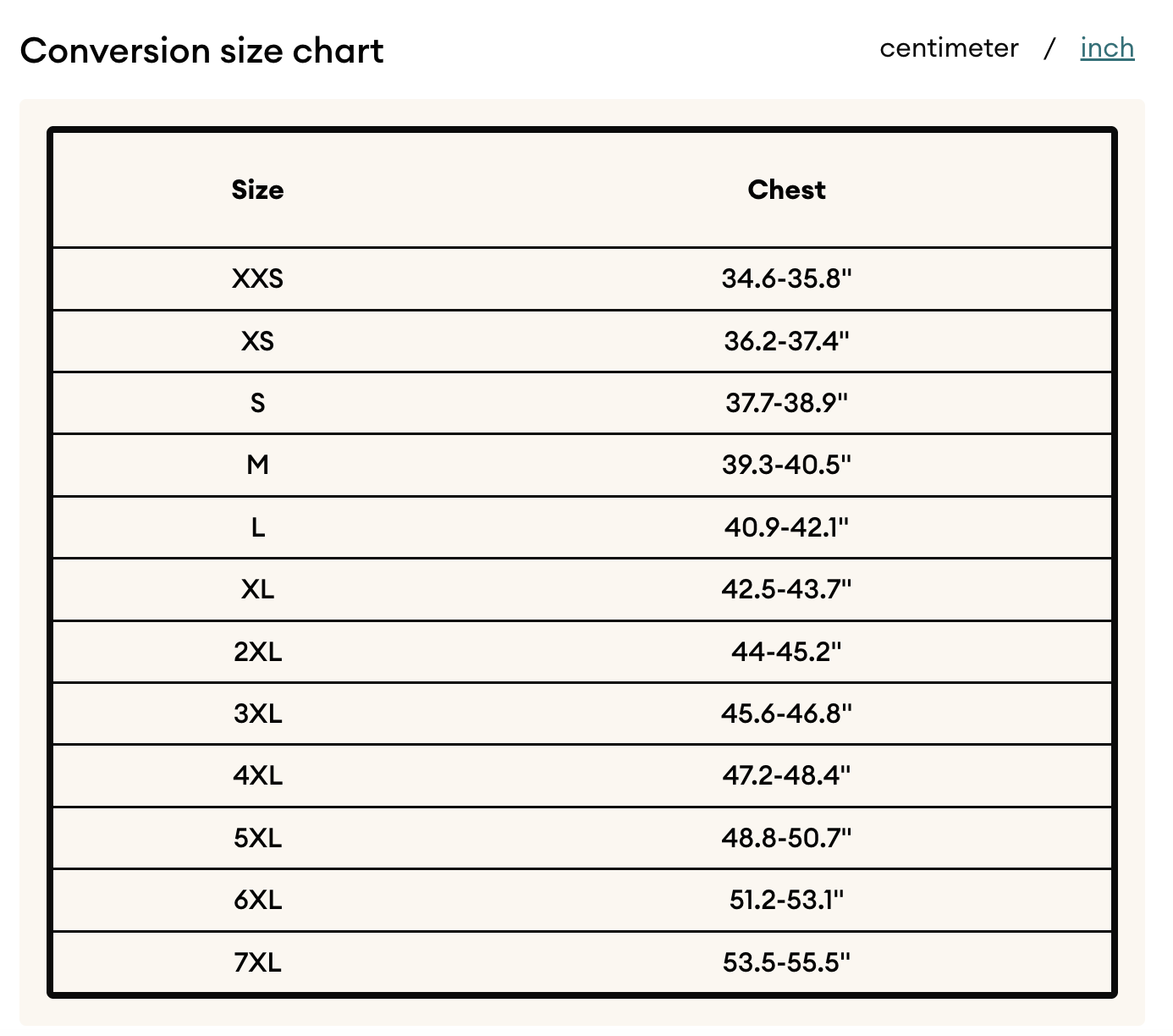Switch units to centimeter
Image resolution: width=1173 pixels, height=1036 pixels.
pyautogui.click(x=949, y=48)
